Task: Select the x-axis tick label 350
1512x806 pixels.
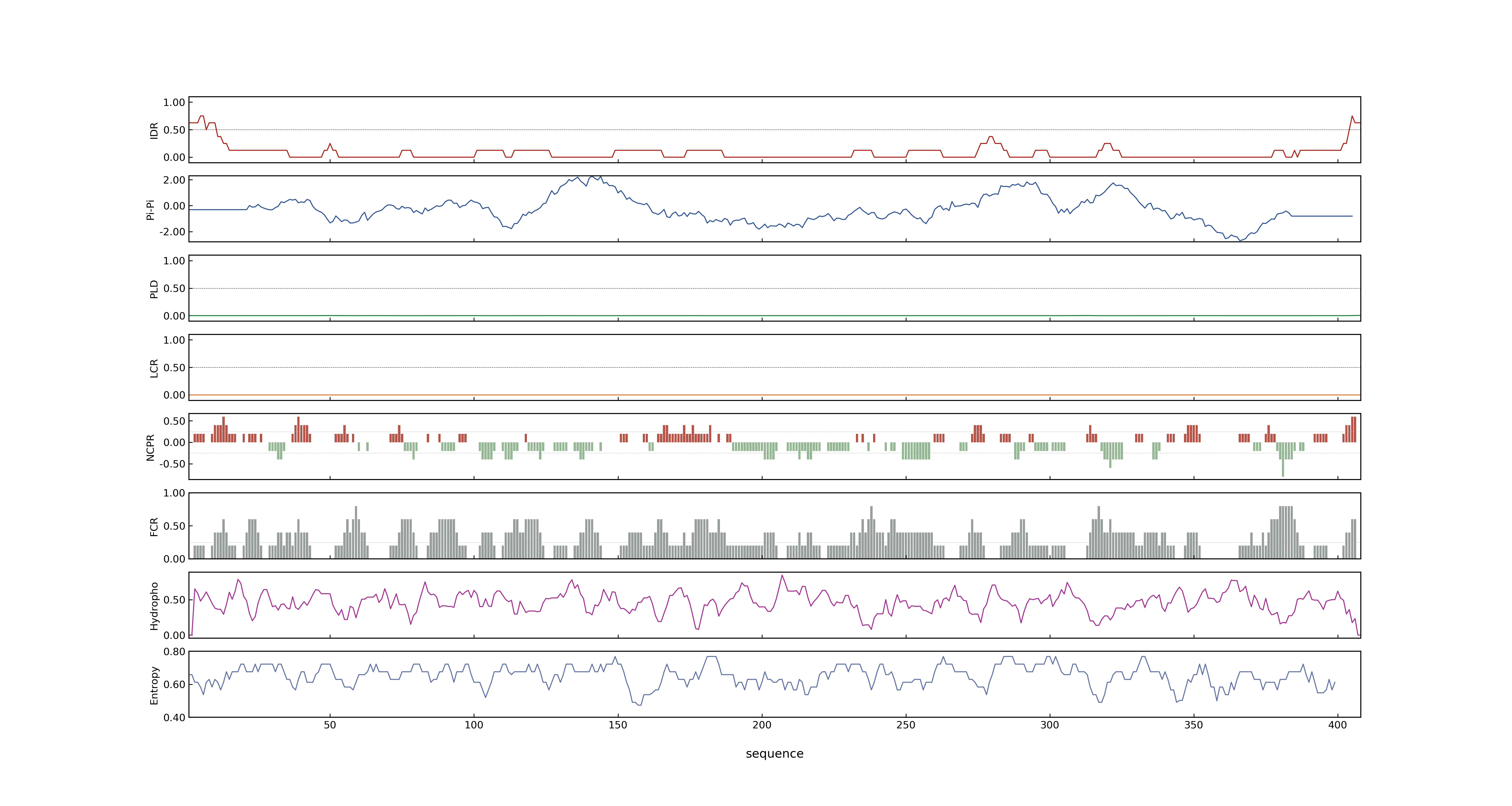Action: click(x=1193, y=725)
